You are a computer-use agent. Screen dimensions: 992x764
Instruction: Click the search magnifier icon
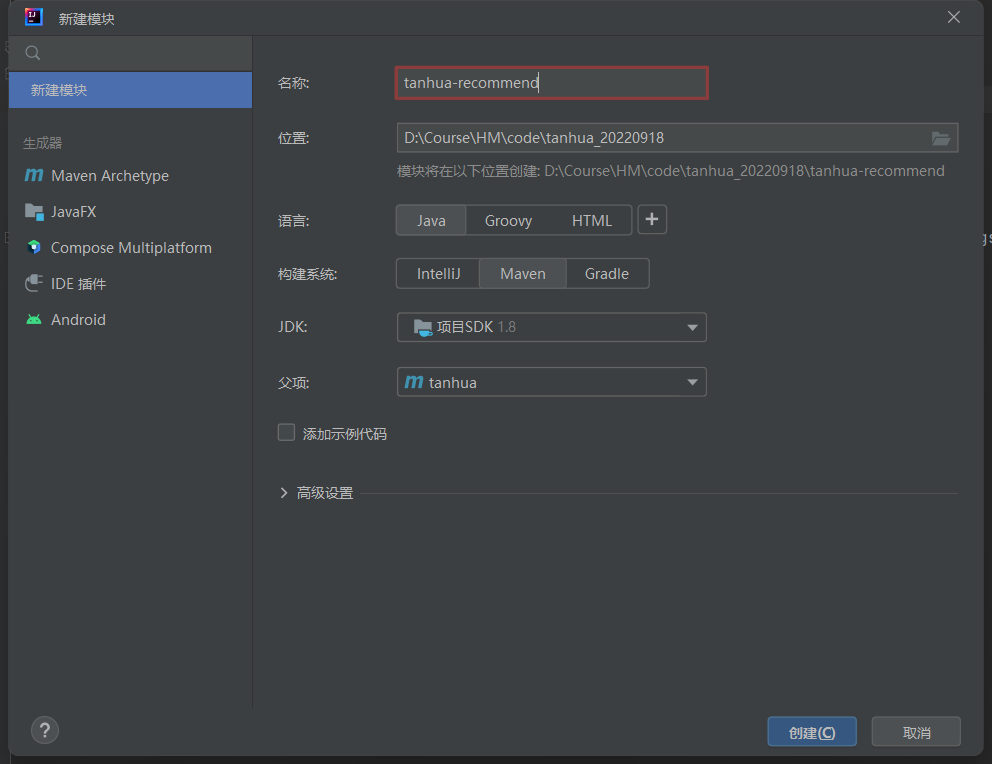32,53
